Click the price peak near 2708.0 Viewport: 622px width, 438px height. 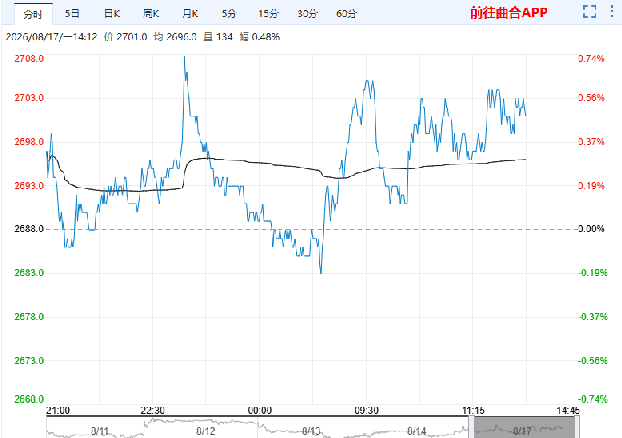tap(184, 58)
